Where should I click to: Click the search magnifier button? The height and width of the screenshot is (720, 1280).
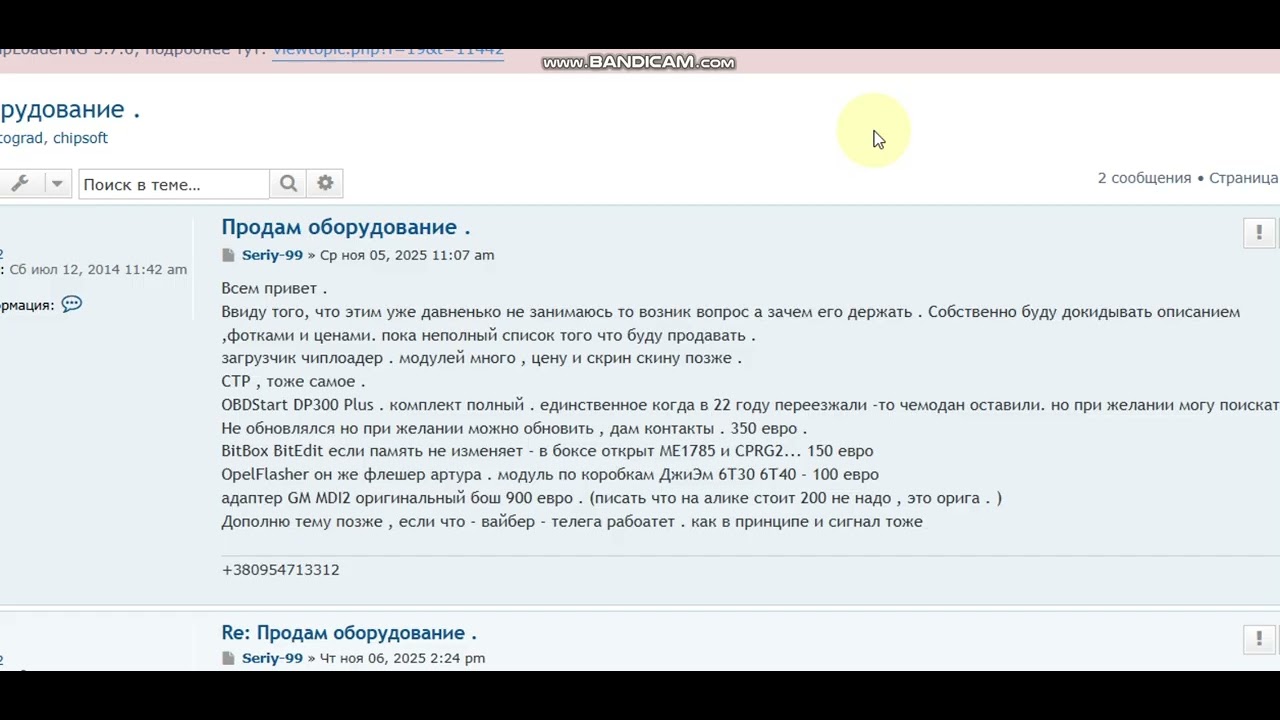[288, 183]
